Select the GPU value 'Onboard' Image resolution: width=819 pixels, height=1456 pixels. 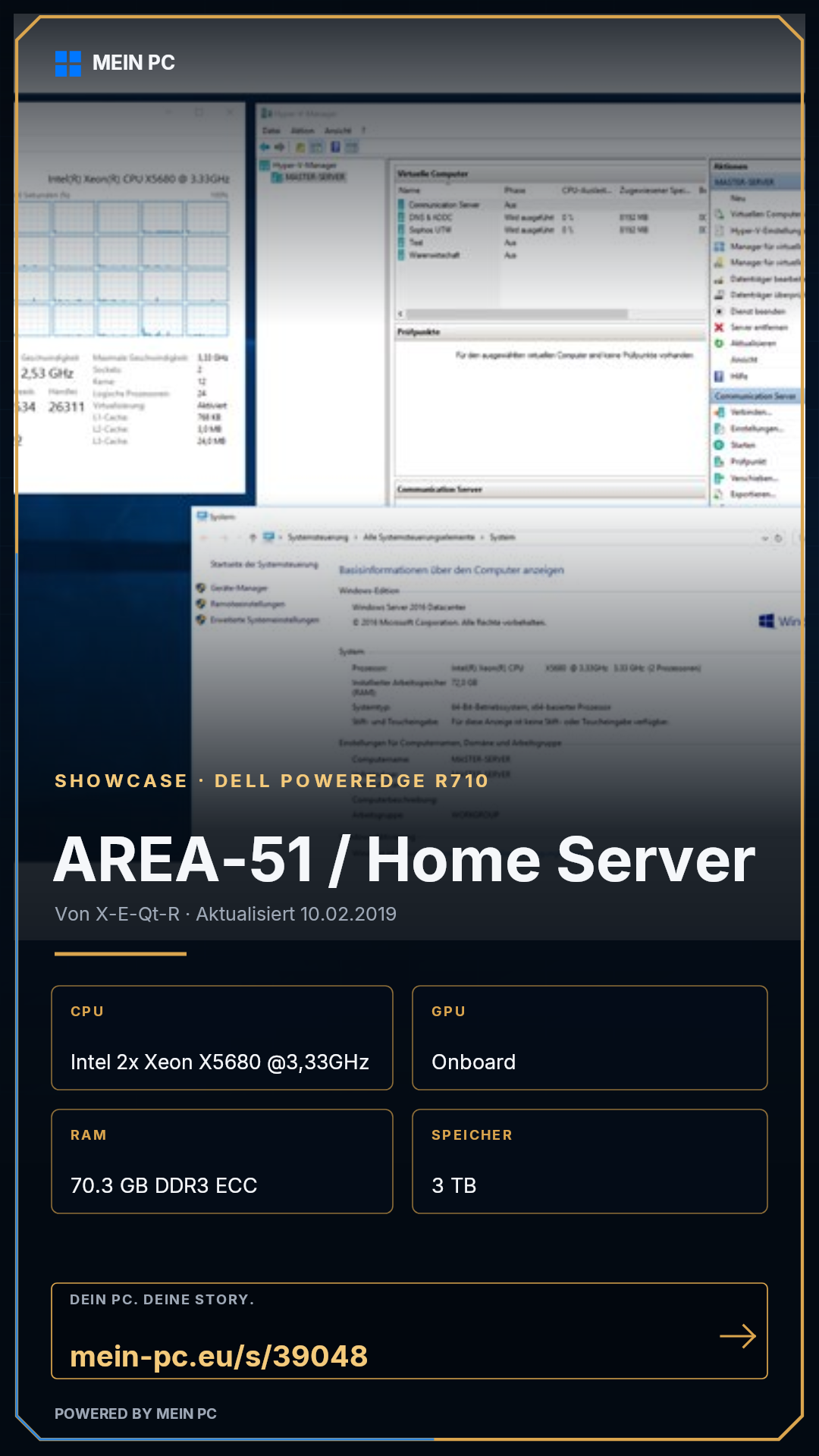click(473, 1062)
